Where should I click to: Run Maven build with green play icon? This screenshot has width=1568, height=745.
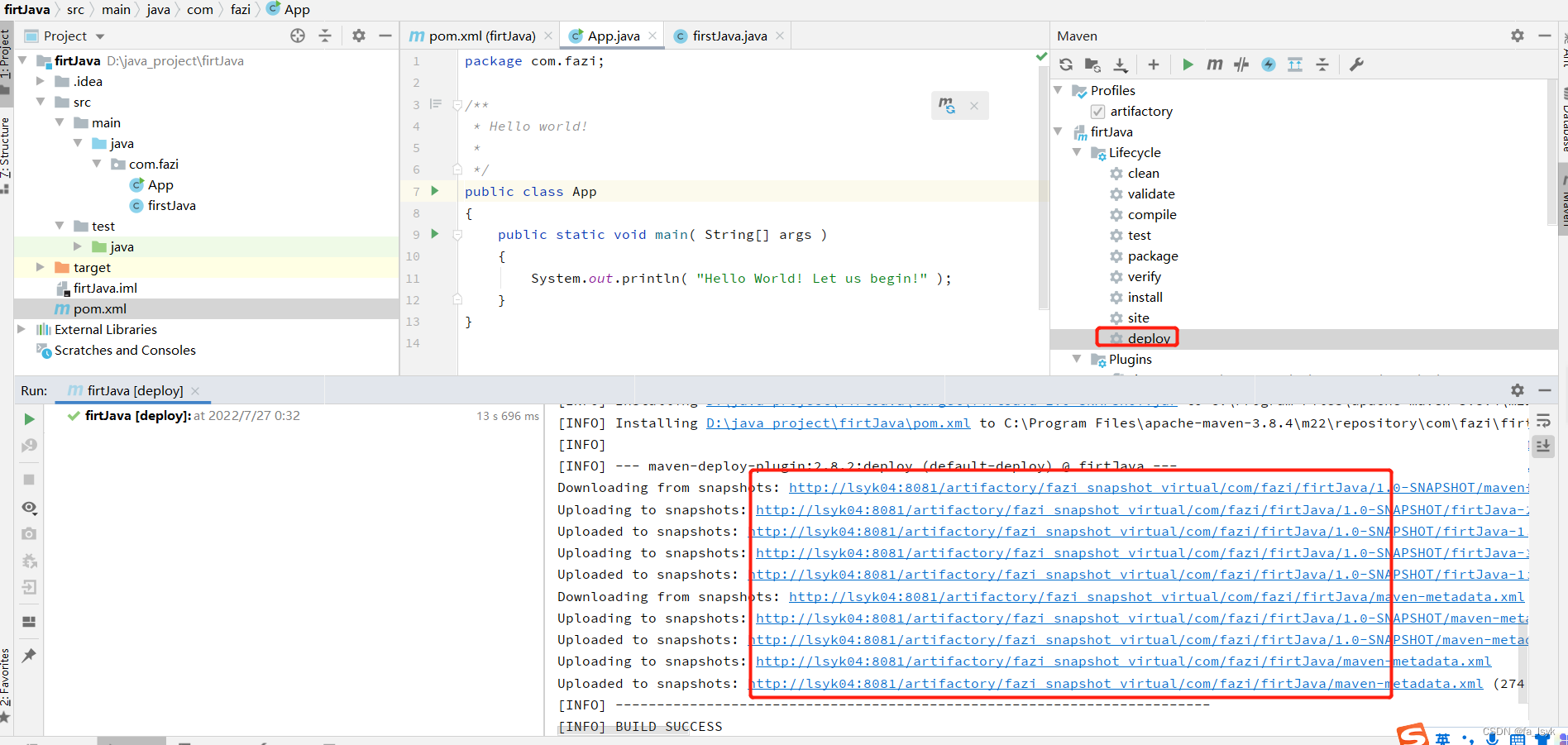1188,64
